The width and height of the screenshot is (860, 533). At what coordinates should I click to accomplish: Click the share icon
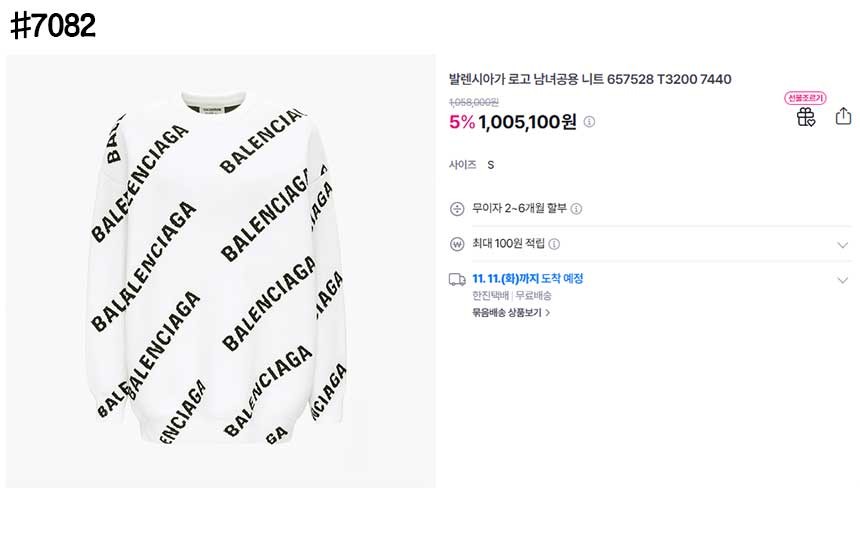point(842,116)
